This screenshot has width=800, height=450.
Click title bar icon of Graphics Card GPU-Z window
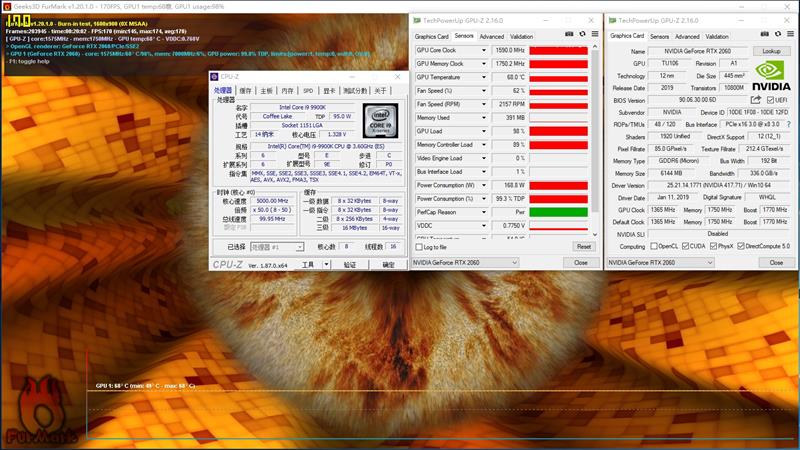tap(612, 20)
